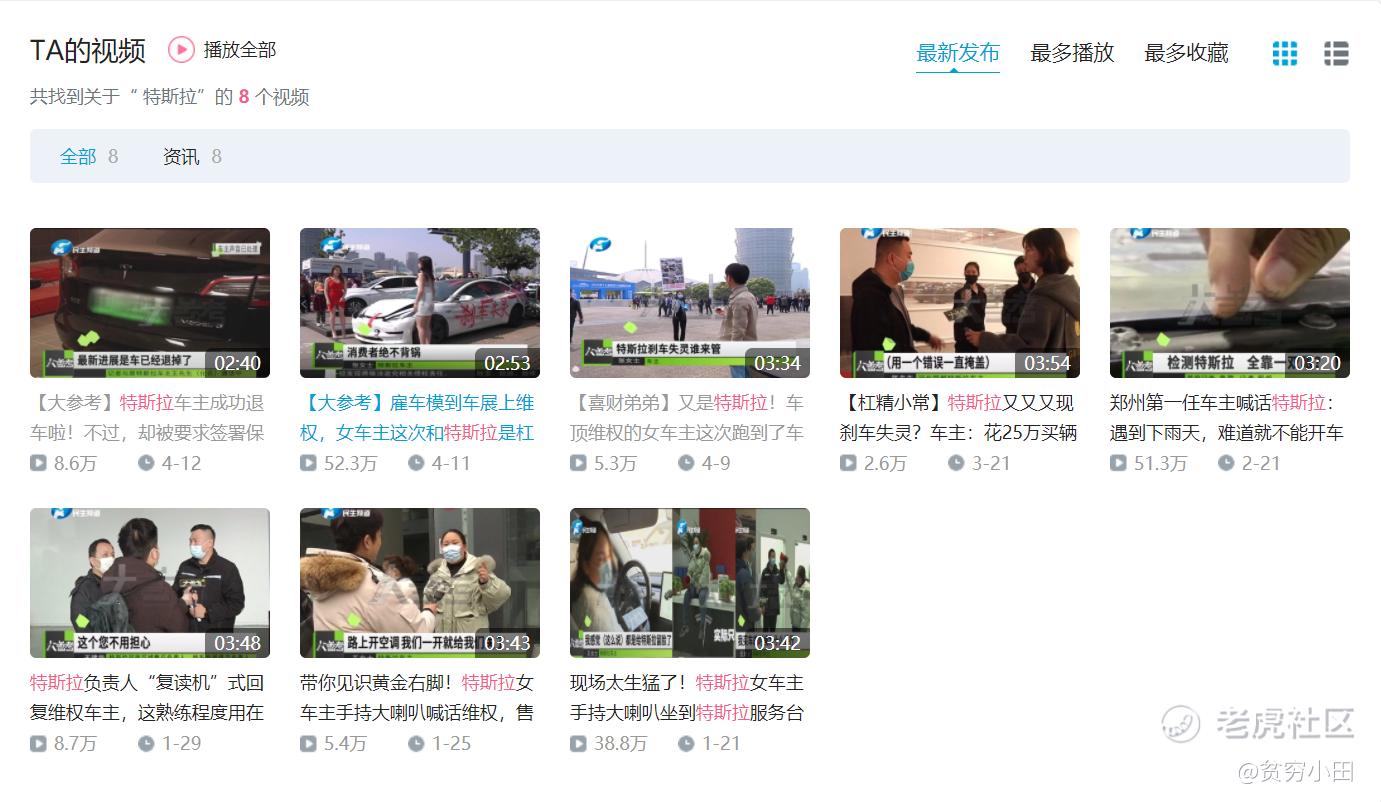Click the upload date 1-29
Image resolution: width=1381 pixels, height=802 pixels.
[x=182, y=743]
